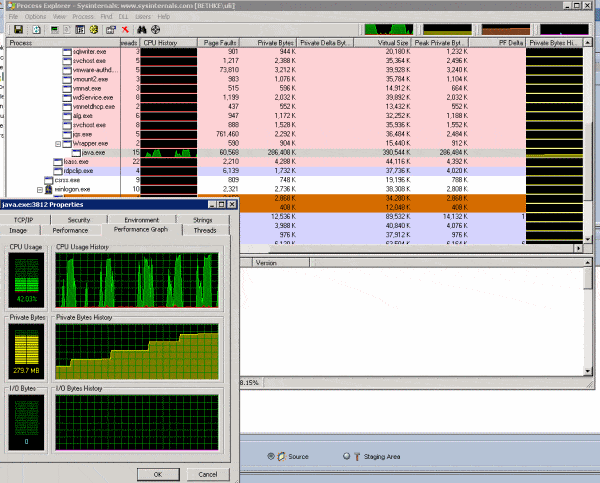Click the wdService.exe process icon
600x483 pixels.
pyautogui.click(x=67, y=98)
